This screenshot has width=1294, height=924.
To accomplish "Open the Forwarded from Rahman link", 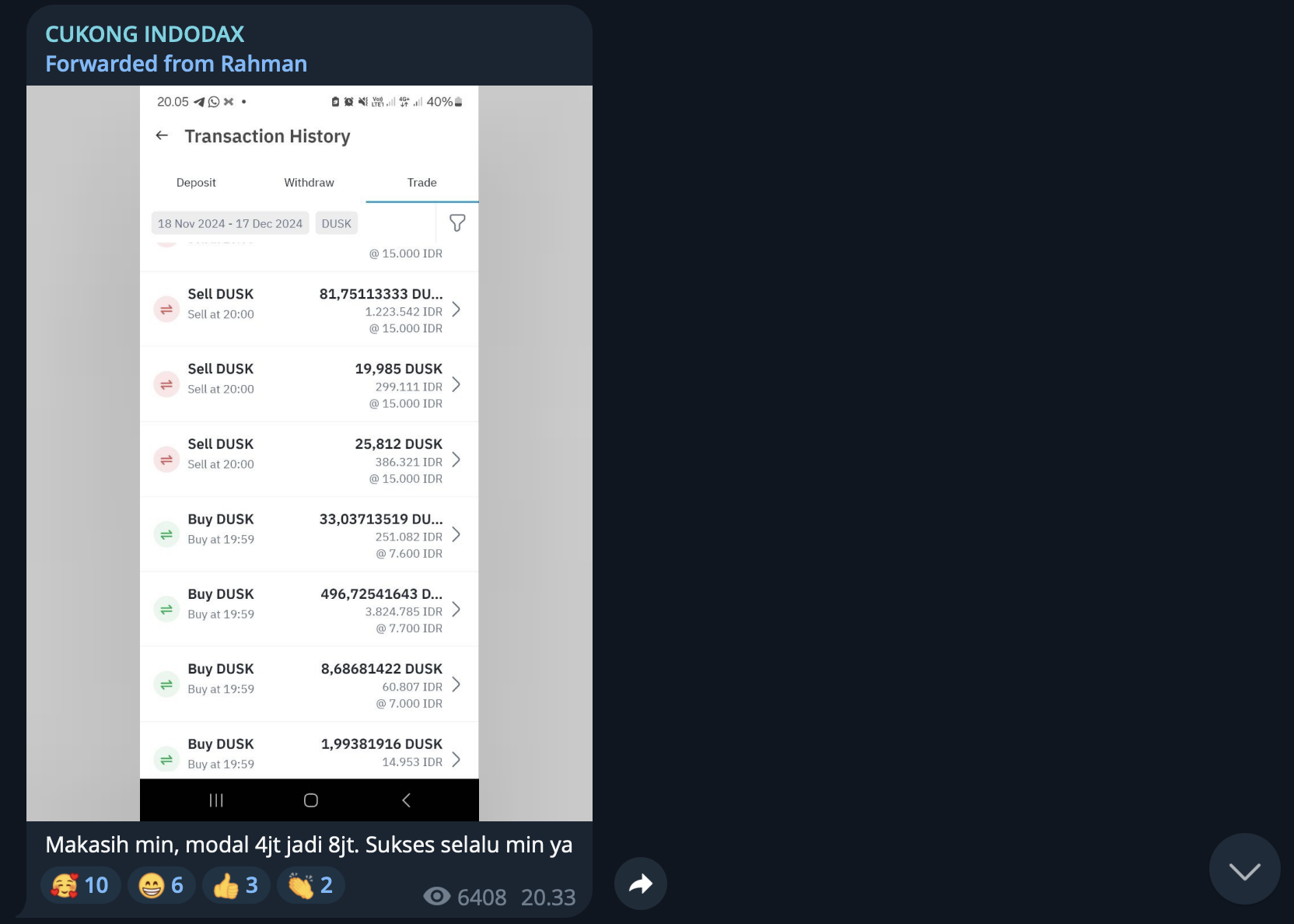I will 177,64.
